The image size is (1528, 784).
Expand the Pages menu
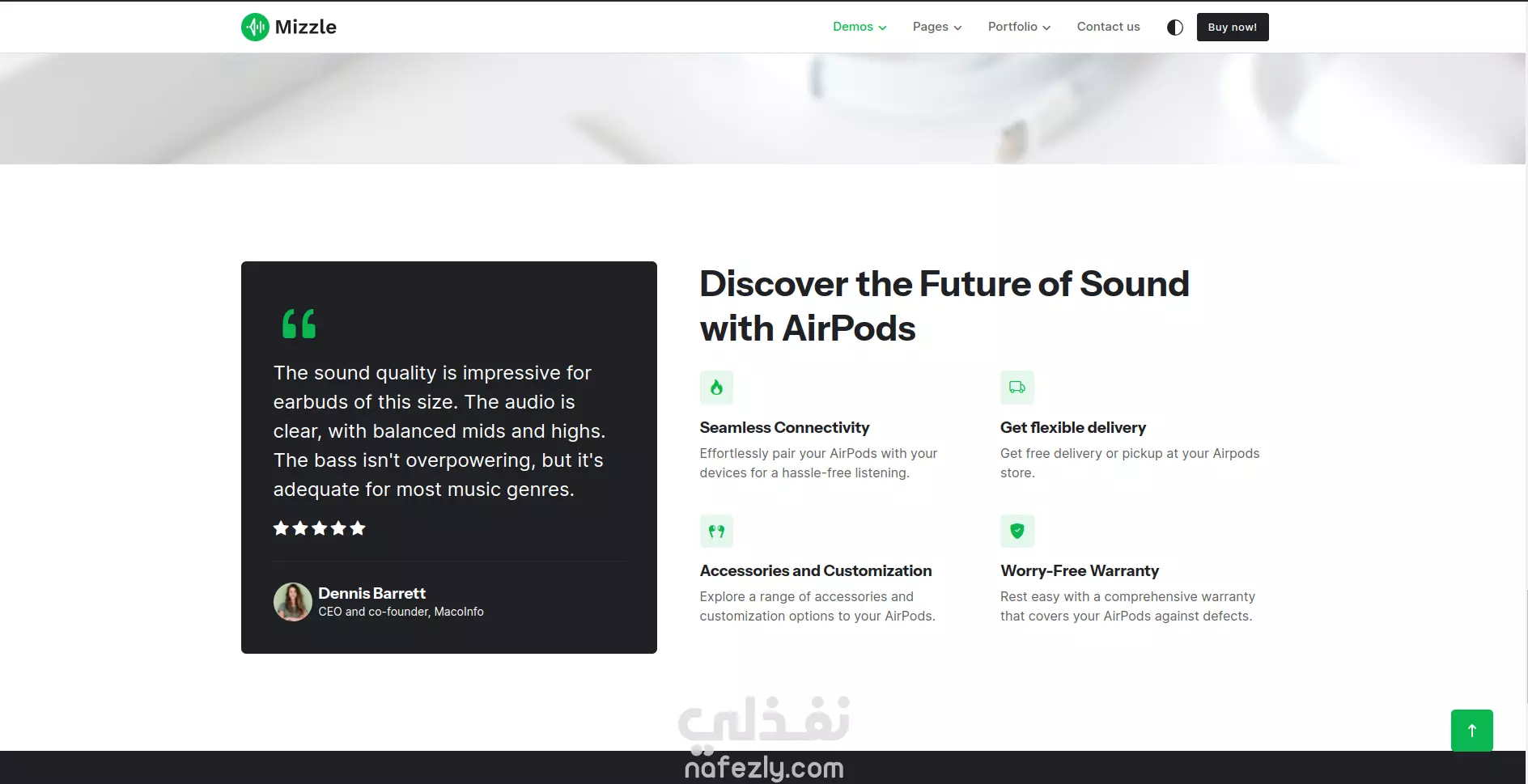tap(937, 27)
